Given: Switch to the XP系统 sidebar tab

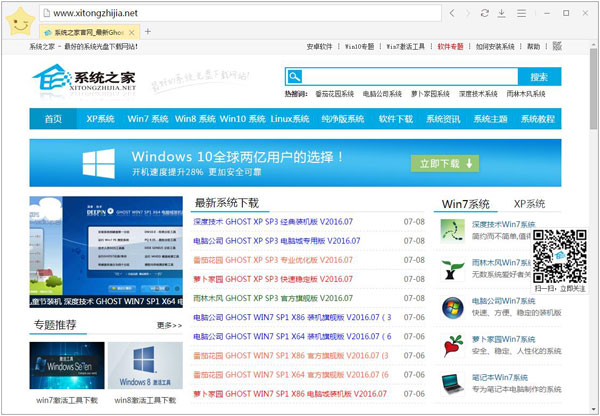Looking at the screenshot, I should [x=530, y=204].
